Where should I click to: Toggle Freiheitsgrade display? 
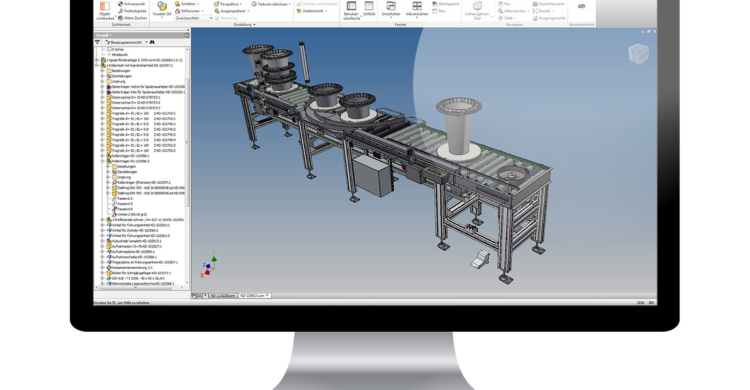tap(132, 11)
